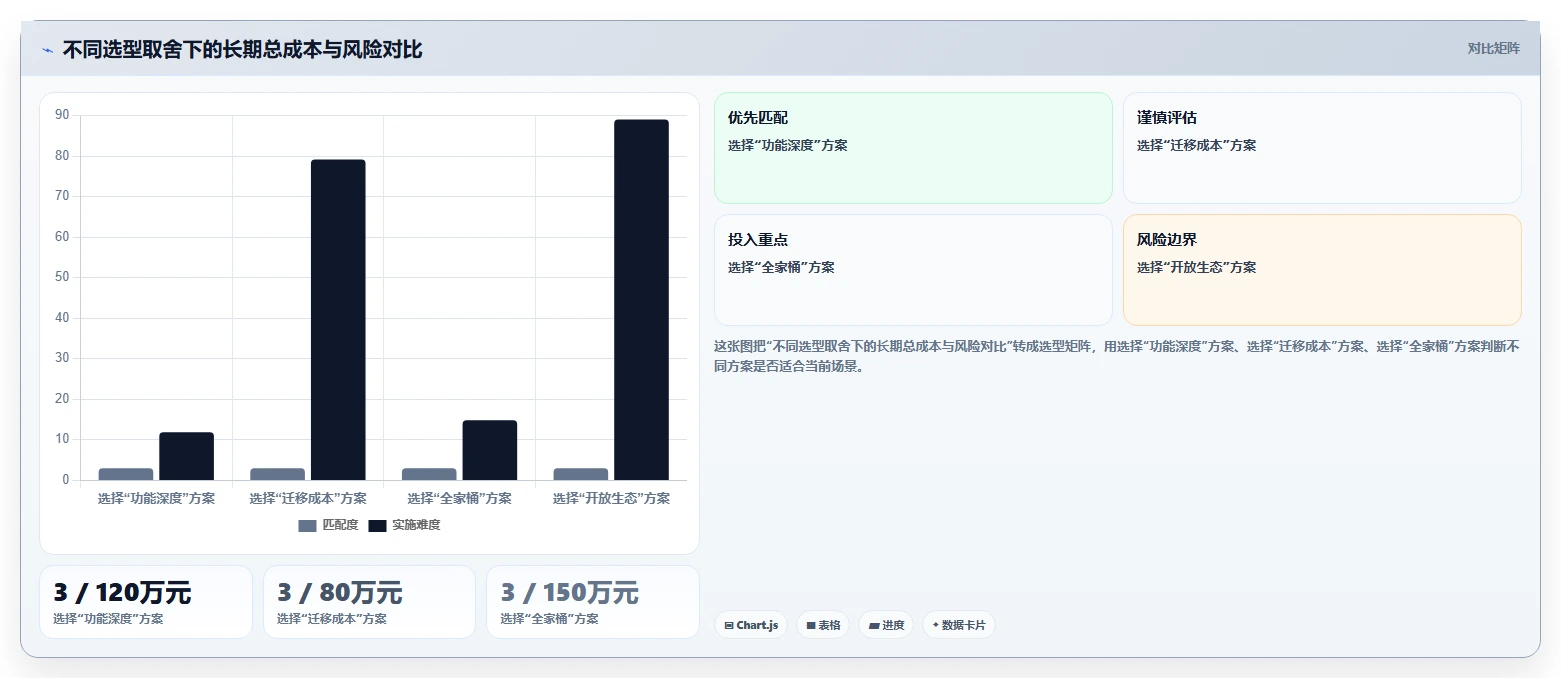
Task: Click the icon inside the 进度 chip
Action: click(874, 626)
